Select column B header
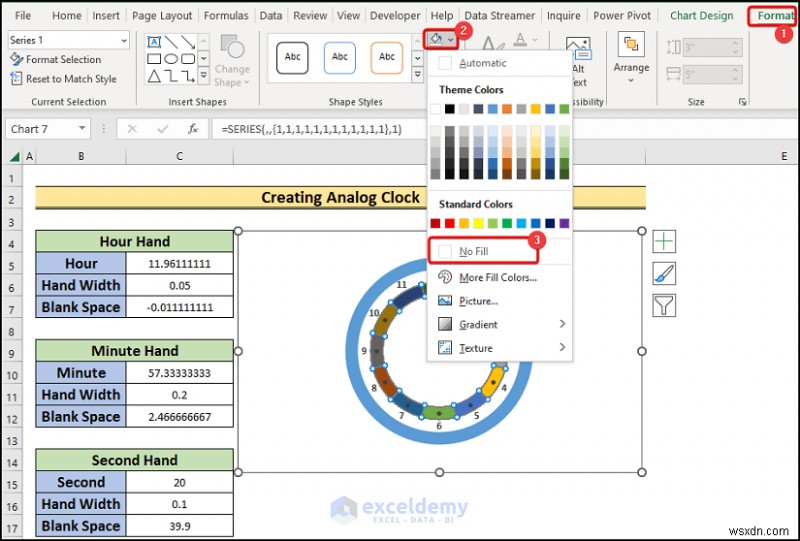This screenshot has width=800, height=541. pos(81,156)
